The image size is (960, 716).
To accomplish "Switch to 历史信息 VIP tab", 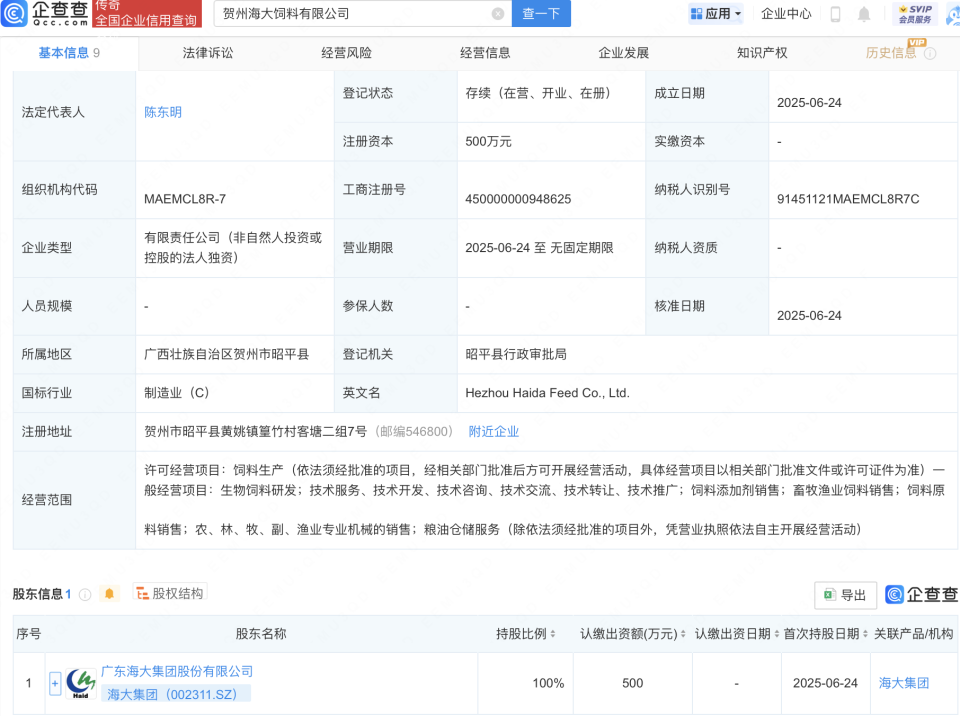I will coord(891,53).
